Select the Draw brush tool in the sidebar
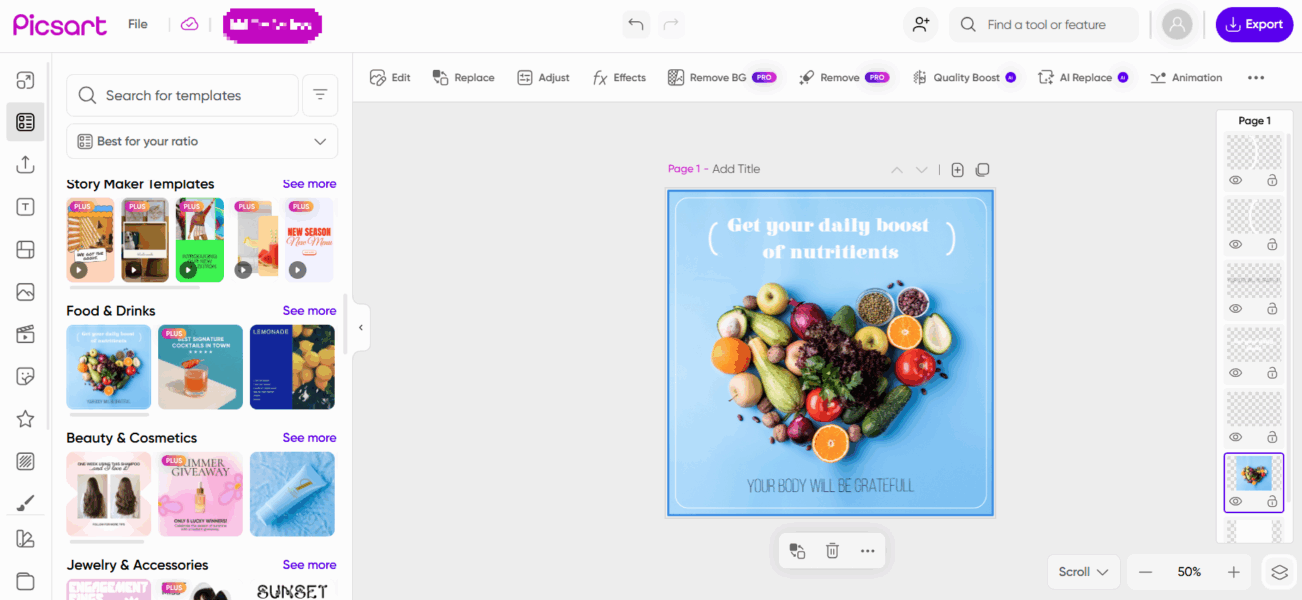The image size is (1302, 600). (x=25, y=502)
